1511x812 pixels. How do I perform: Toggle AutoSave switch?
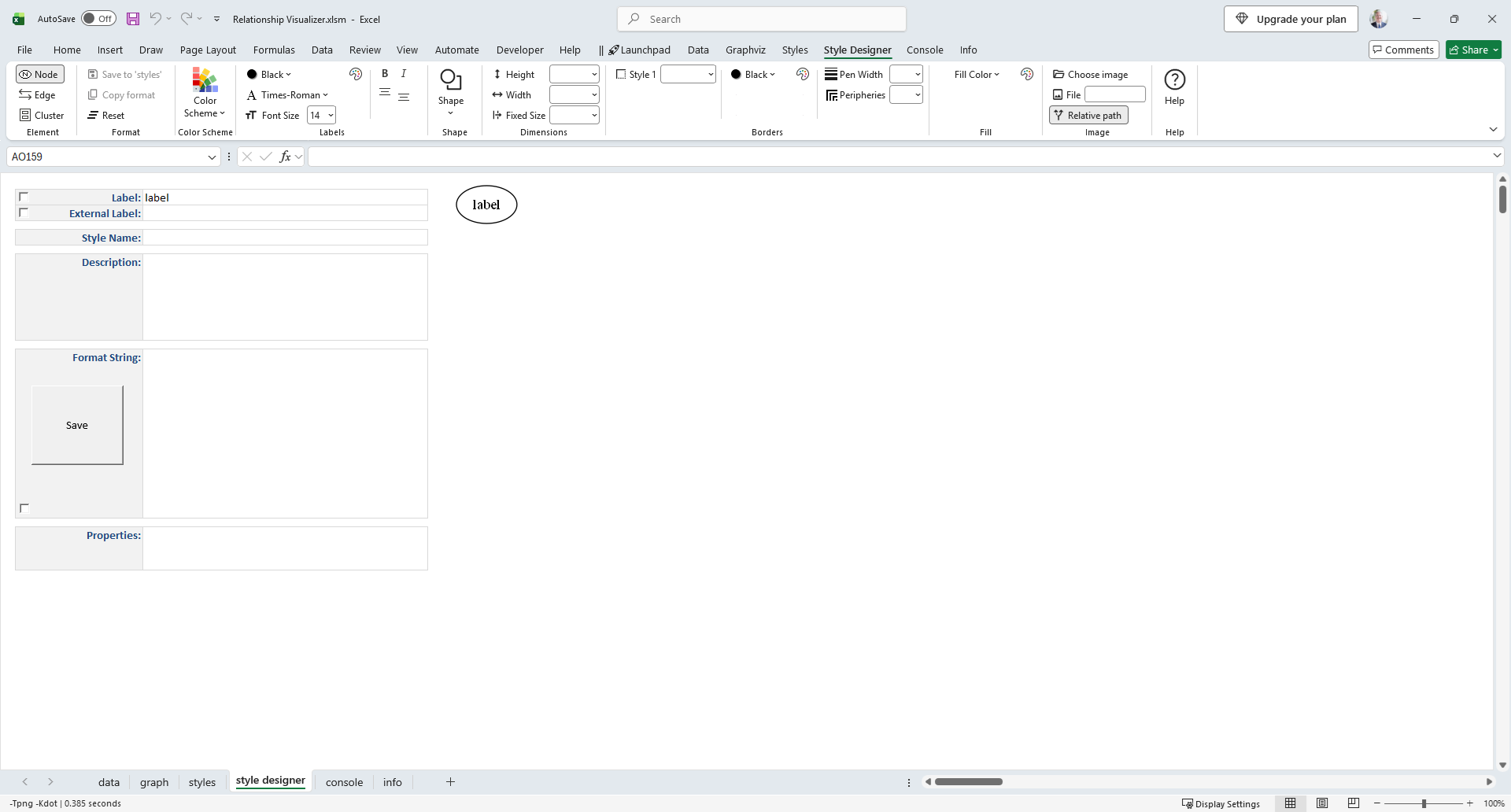(x=98, y=19)
